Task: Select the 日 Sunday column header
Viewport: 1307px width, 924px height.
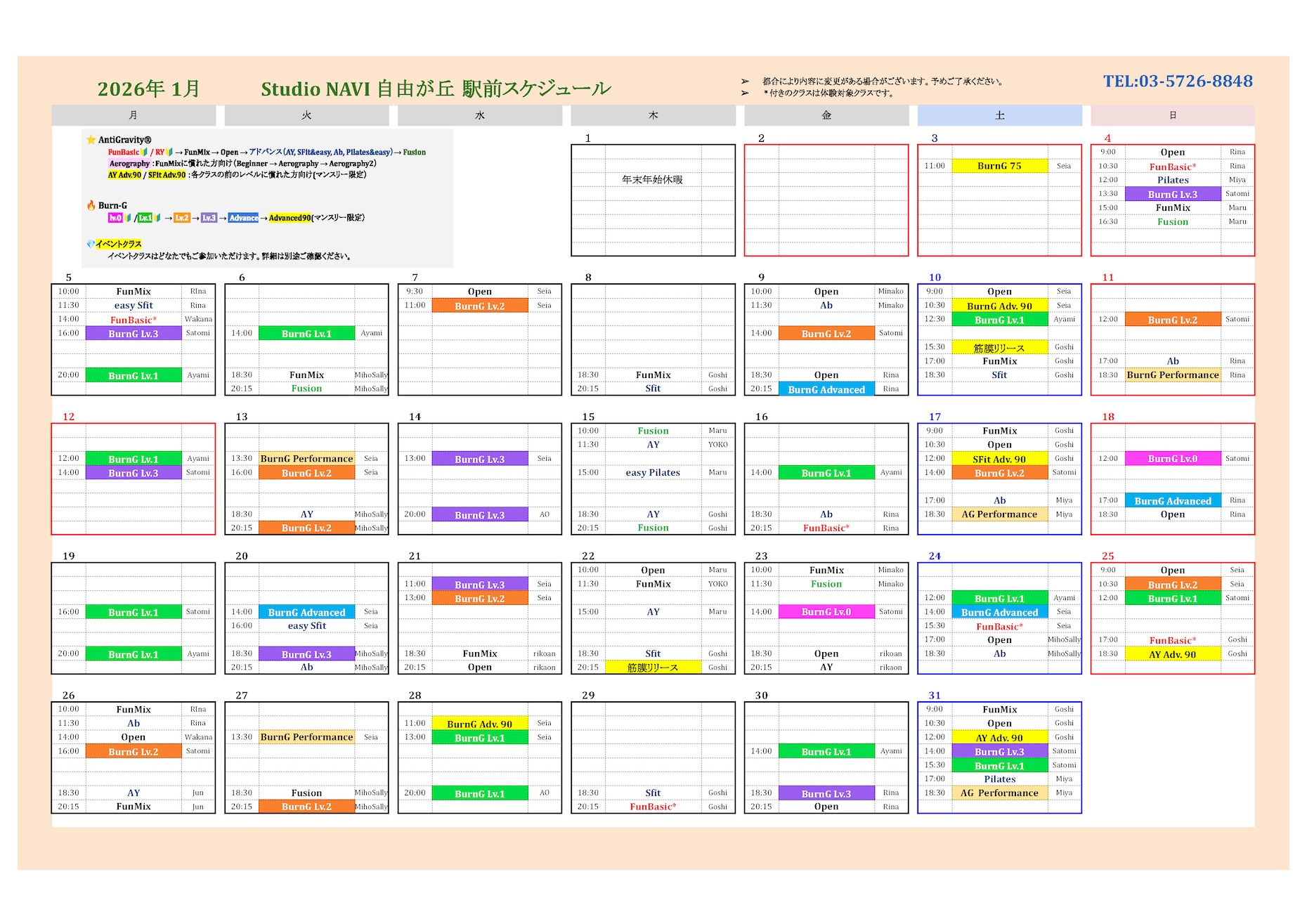Action: pos(1172,115)
